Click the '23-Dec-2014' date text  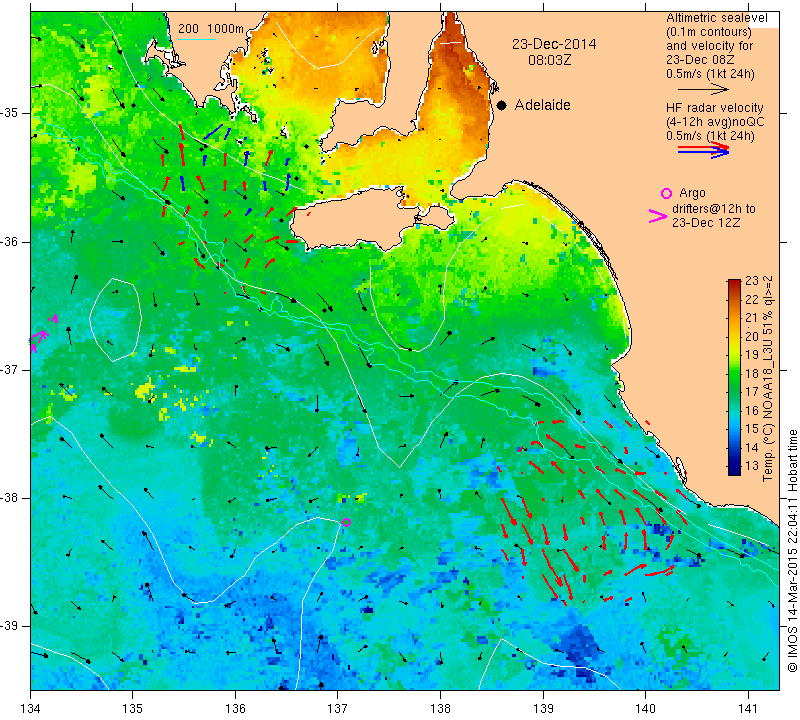click(x=554, y=44)
